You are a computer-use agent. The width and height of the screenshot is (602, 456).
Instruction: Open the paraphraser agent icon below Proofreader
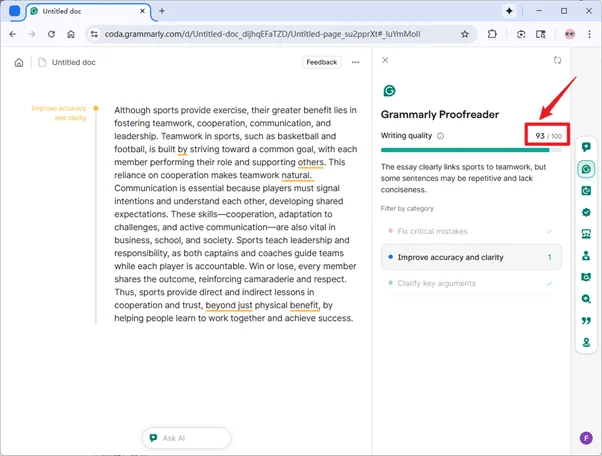[x=586, y=190]
